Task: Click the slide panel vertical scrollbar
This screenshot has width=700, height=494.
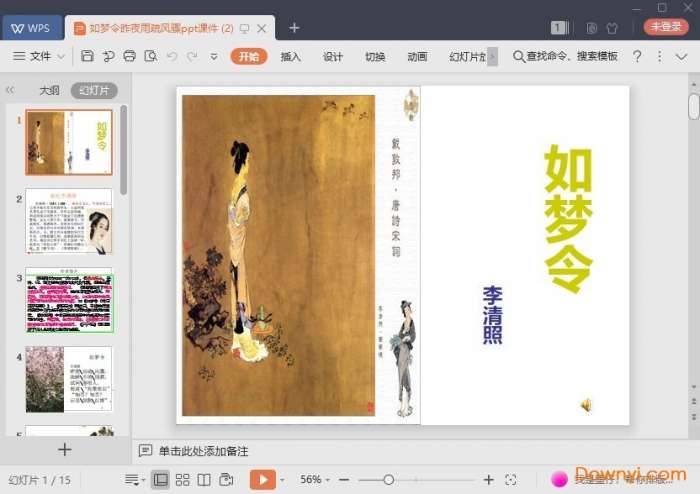Action: tap(124, 149)
